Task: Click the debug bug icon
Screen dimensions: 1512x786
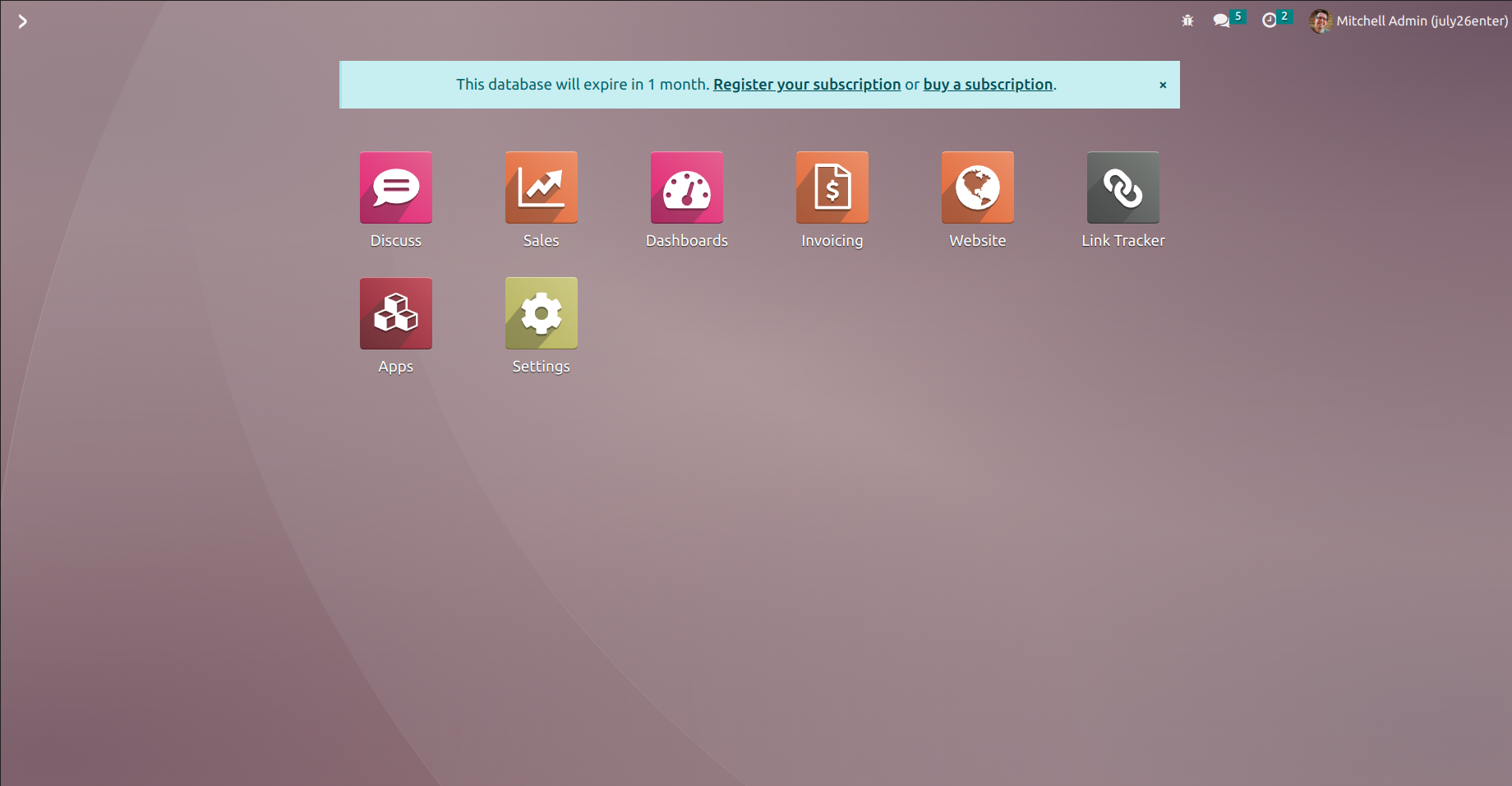Action: pos(1187,21)
